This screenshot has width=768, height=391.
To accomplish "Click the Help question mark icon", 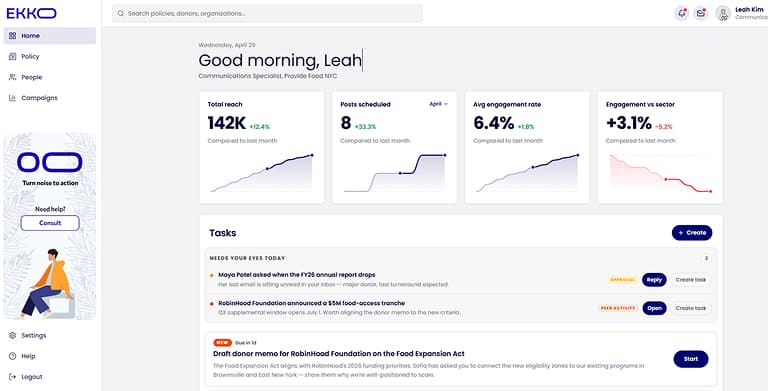I will (x=13, y=356).
